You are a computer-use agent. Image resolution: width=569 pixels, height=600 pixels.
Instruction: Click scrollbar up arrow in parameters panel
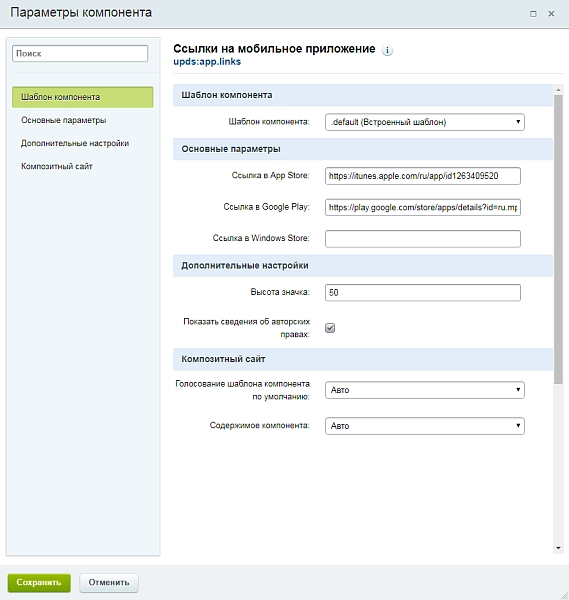pyautogui.click(x=558, y=90)
